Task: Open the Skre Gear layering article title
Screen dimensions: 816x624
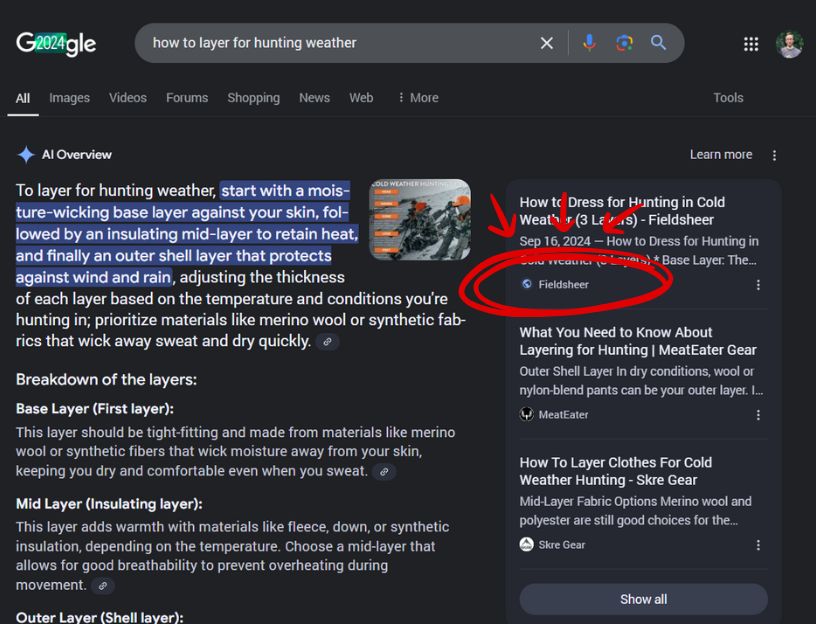Action: click(x=616, y=471)
